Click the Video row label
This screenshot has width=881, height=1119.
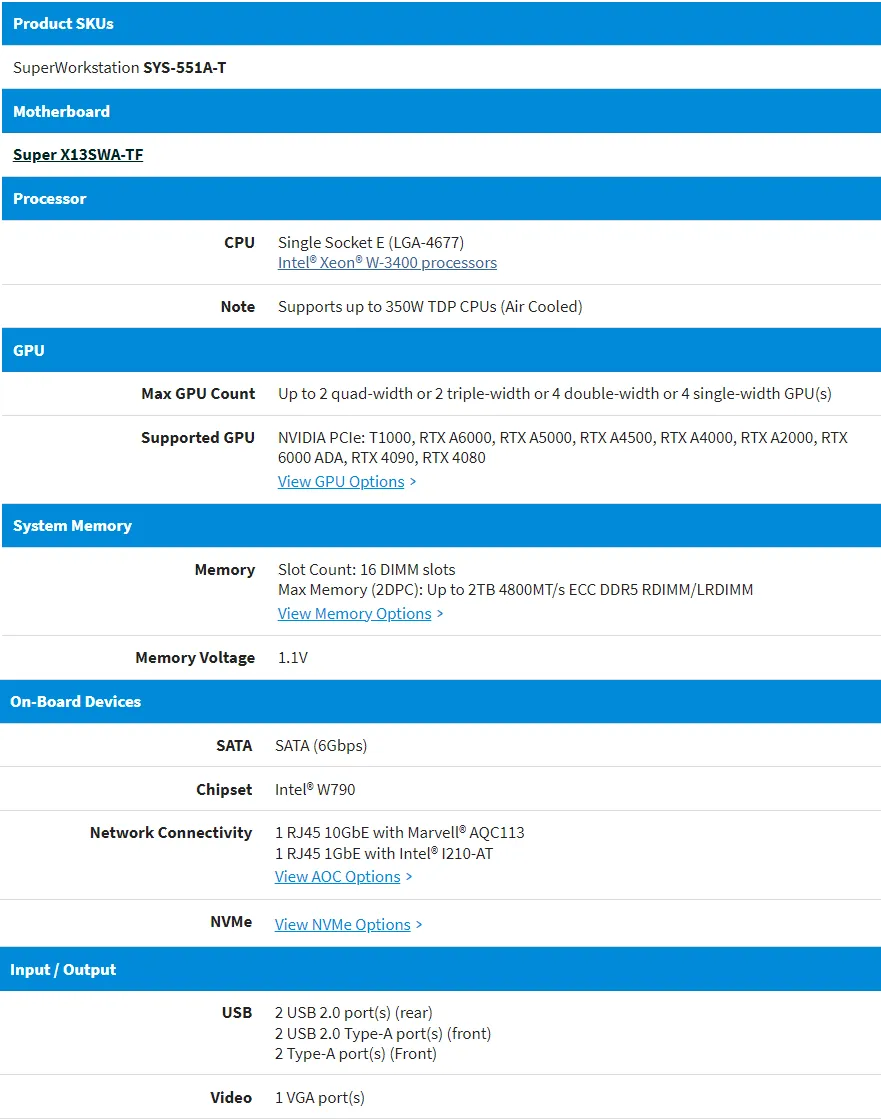(x=231, y=1098)
